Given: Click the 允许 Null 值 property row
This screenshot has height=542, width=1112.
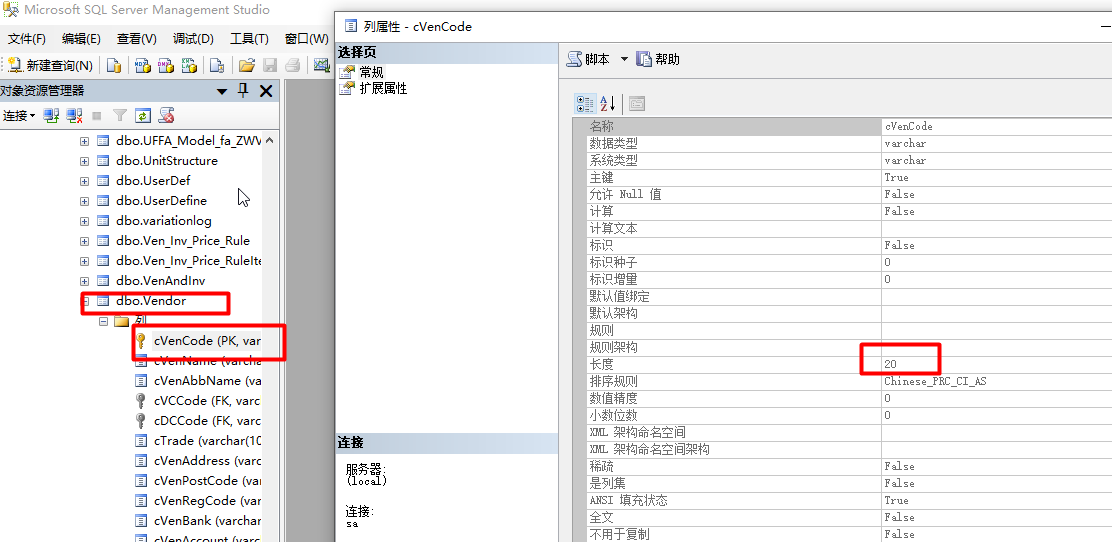Looking at the screenshot, I should [x=850, y=194].
